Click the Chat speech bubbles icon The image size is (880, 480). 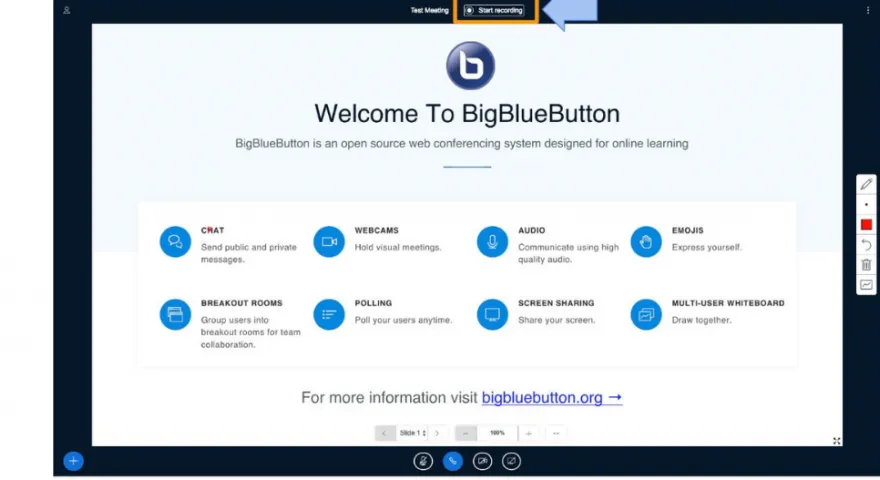(175, 241)
